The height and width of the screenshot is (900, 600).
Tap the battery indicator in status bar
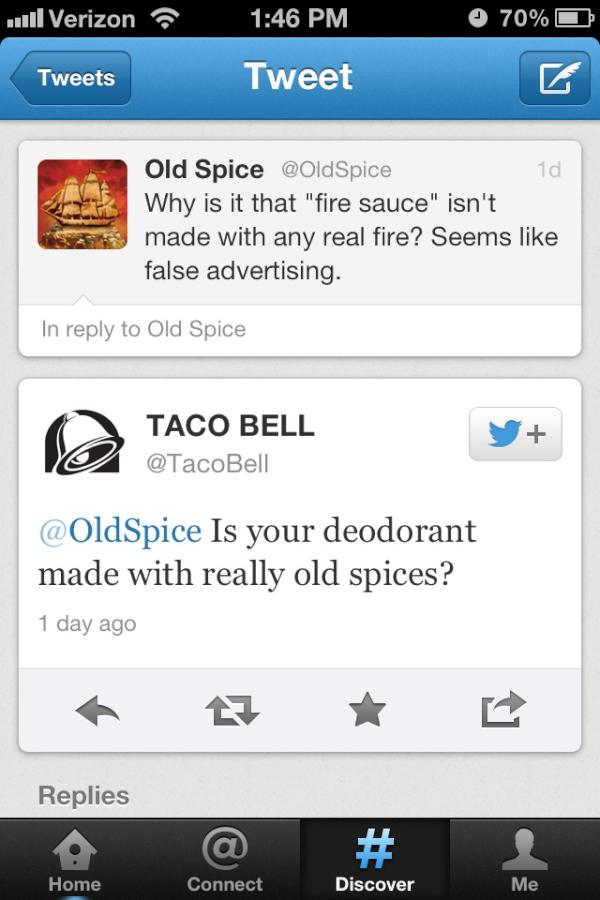pos(575,18)
